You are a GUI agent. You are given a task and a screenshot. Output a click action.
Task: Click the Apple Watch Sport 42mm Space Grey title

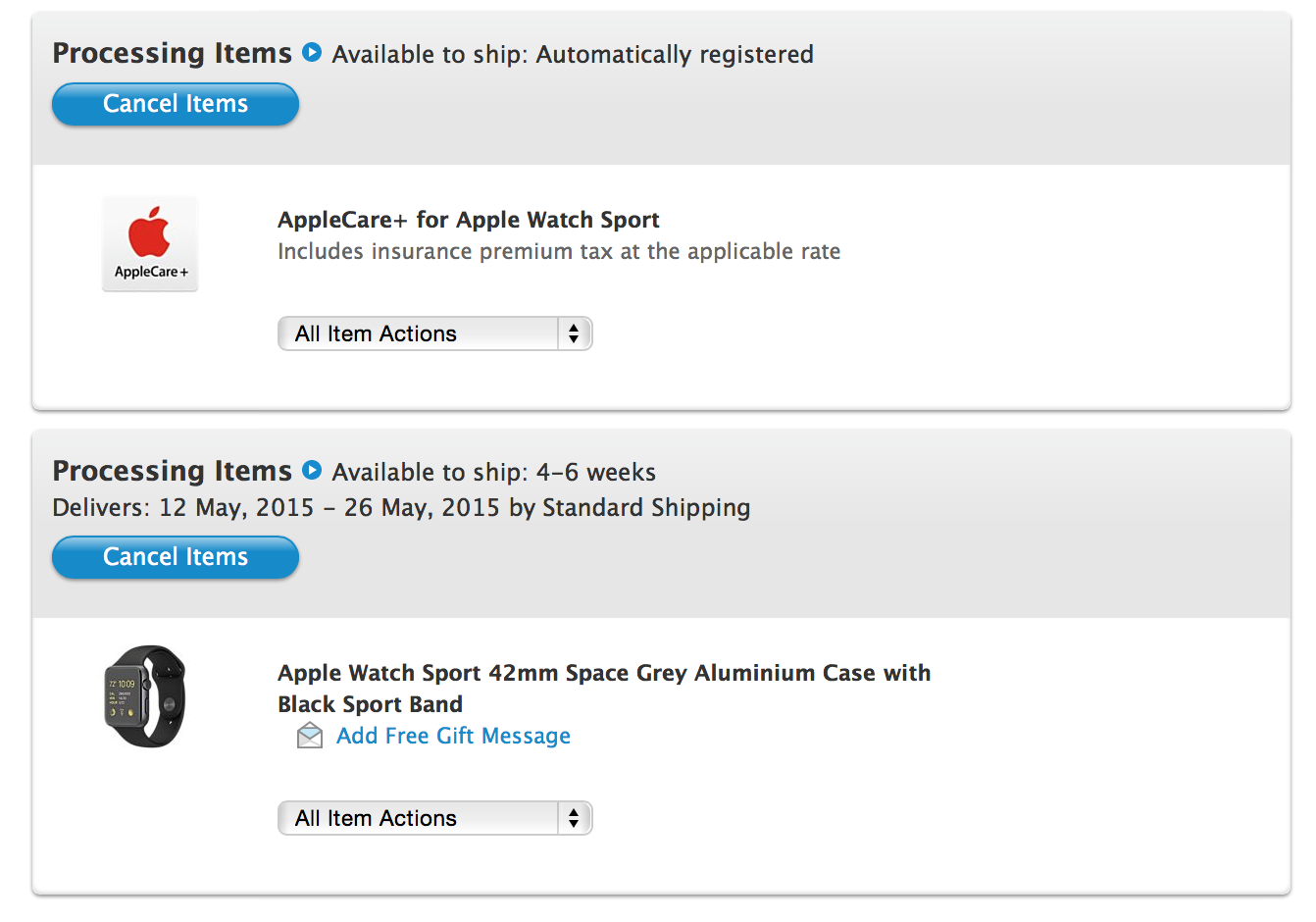point(604,689)
